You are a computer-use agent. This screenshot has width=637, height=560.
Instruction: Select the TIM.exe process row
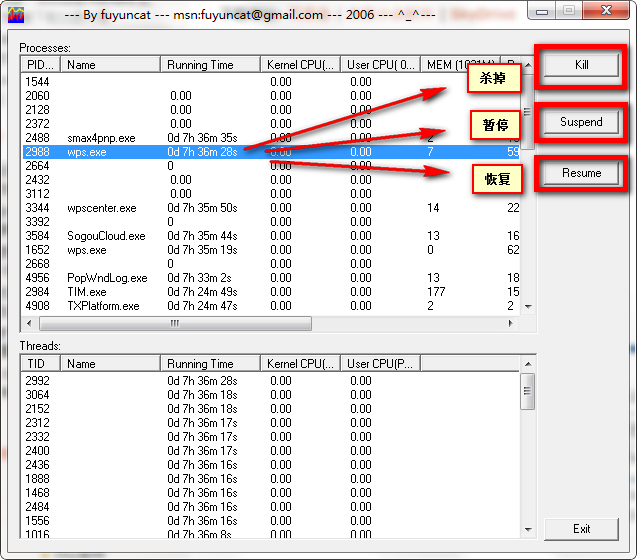tap(271, 292)
